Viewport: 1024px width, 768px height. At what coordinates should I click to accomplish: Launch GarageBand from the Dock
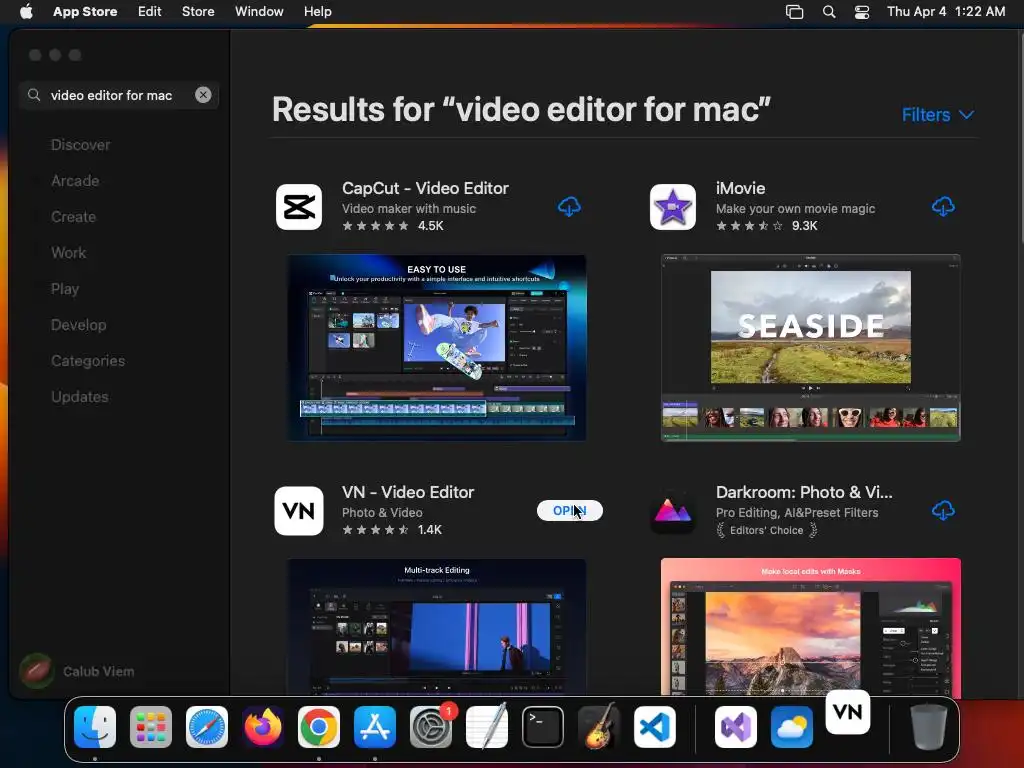click(x=599, y=727)
